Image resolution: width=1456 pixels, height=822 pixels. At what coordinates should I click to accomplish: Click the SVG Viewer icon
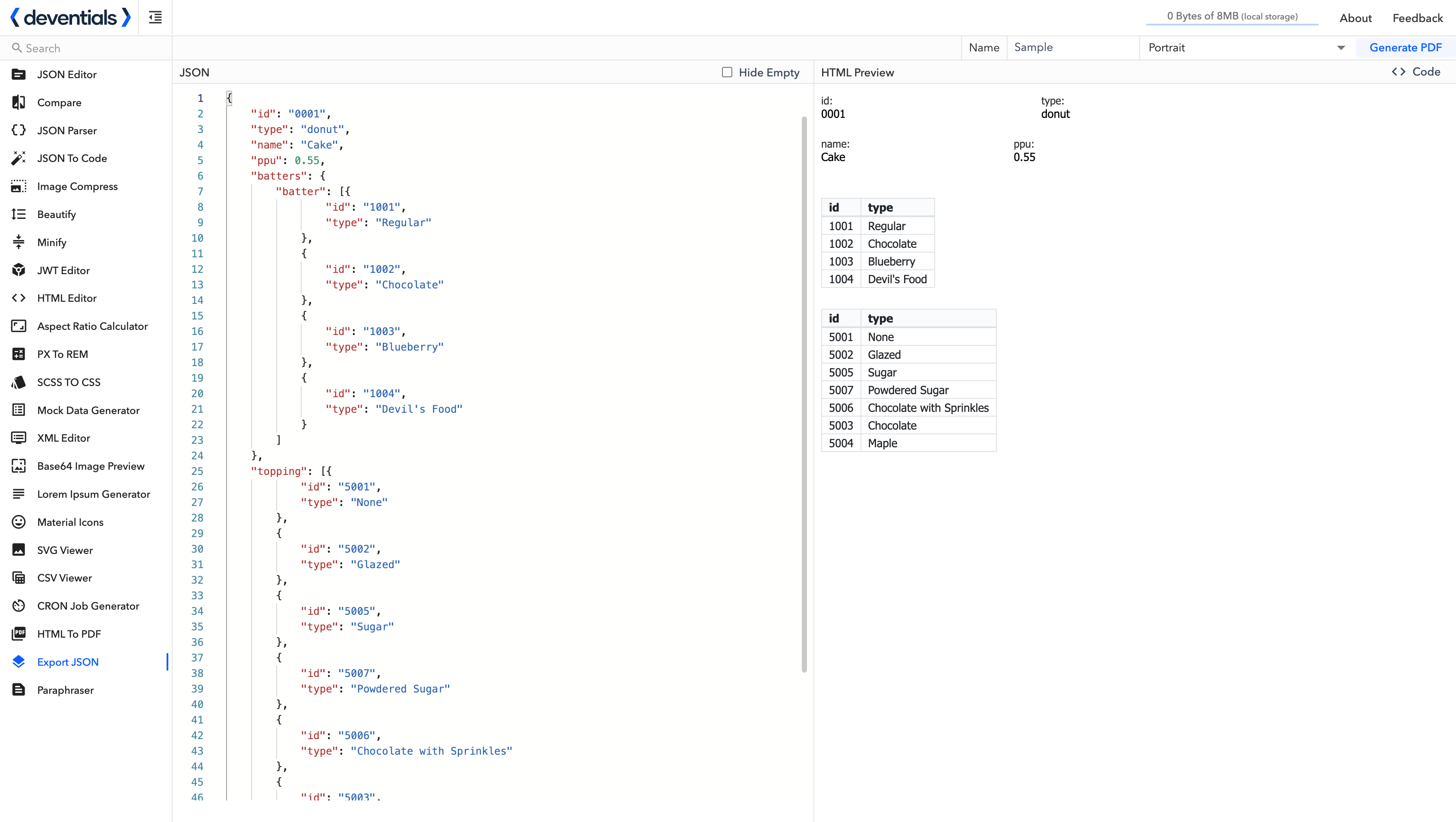[x=19, y=550]
